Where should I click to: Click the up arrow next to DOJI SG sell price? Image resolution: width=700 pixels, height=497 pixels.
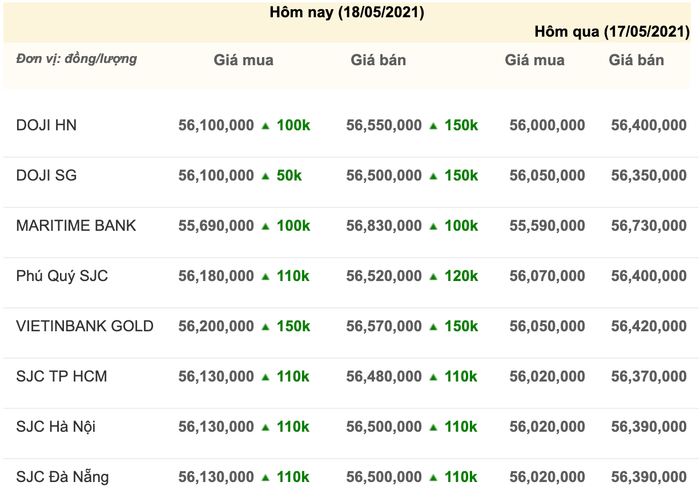pyautogui.click(x=433, y=176)
